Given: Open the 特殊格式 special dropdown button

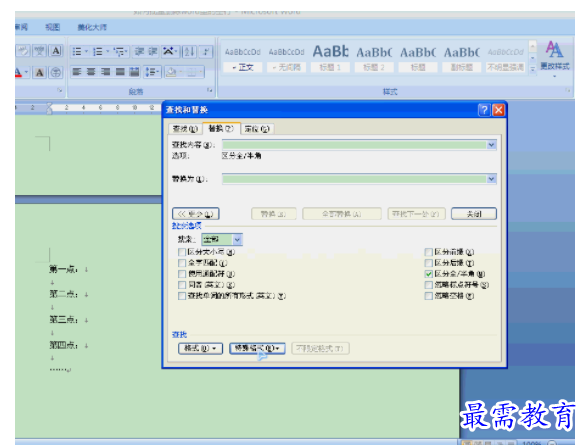Looking at the screenshot, I should click(x=257, y=348).
